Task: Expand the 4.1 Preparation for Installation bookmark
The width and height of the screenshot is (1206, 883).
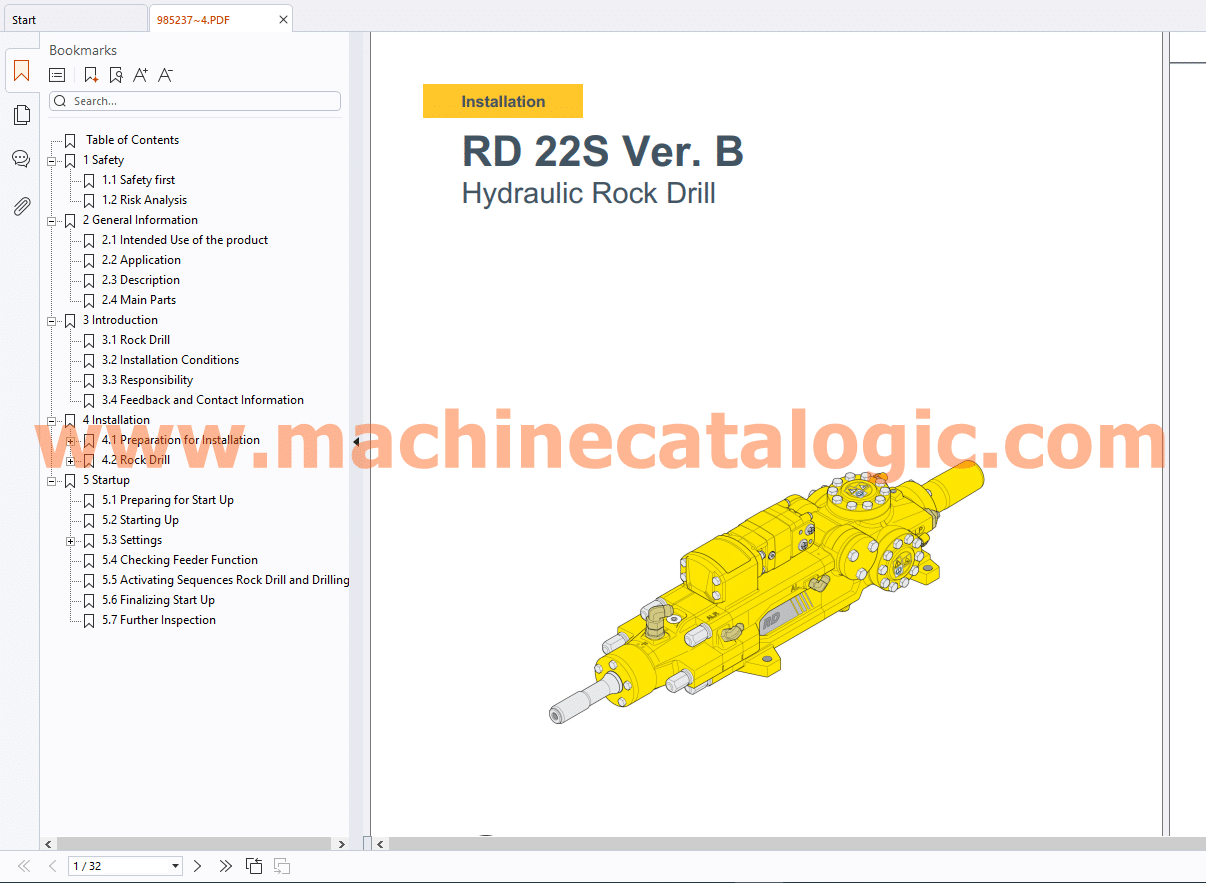Action: [70, 441]
